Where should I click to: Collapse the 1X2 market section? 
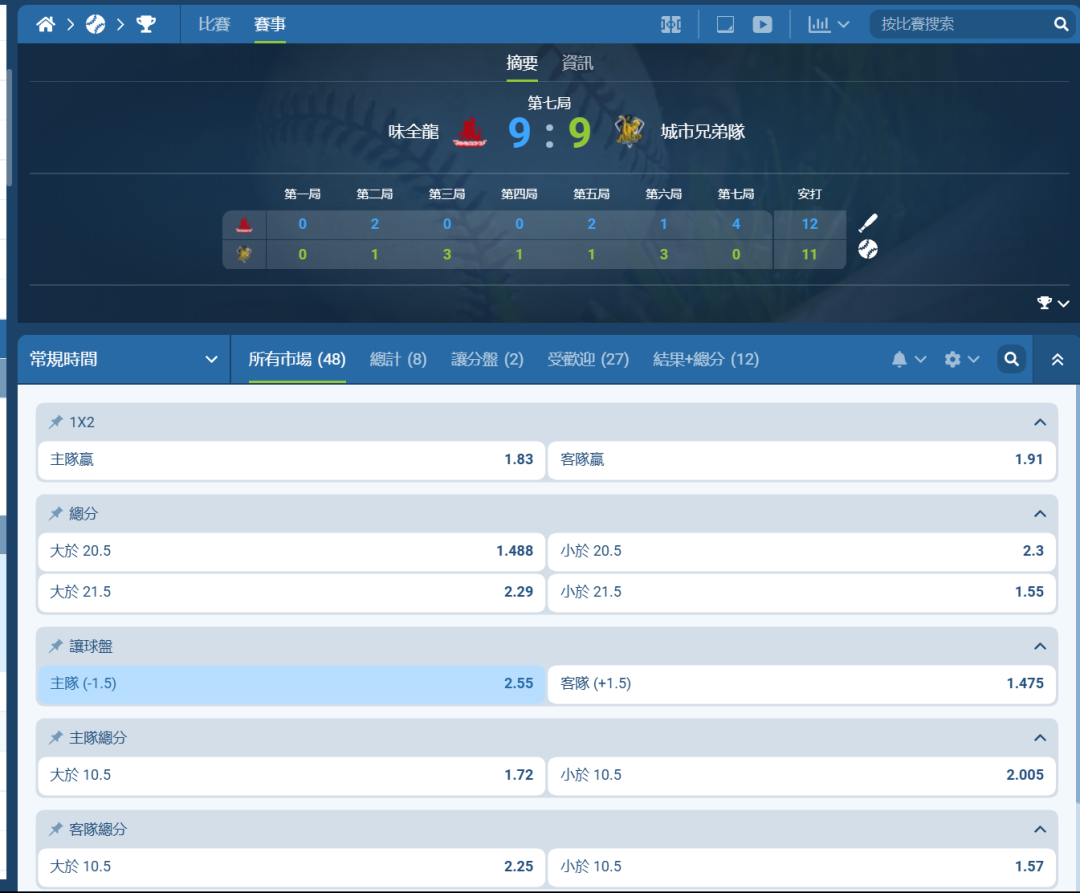click(x=1040, y=422)
